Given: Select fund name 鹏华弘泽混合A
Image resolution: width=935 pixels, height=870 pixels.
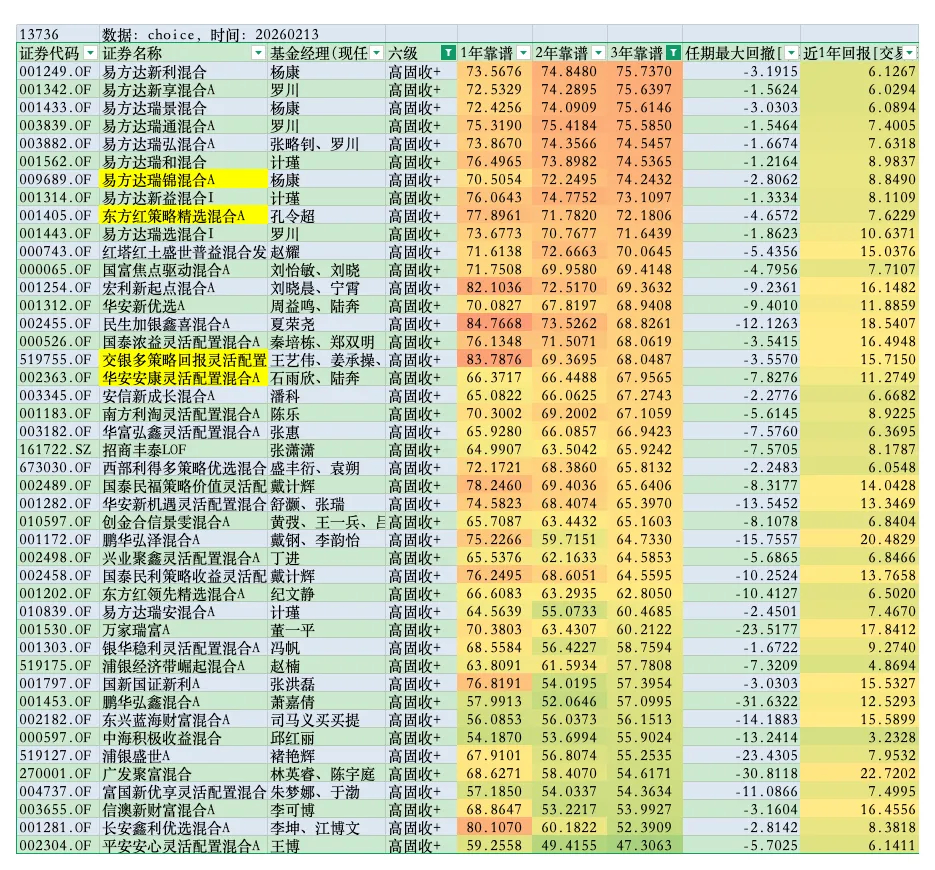Looking at the screenshot, I should (183, 540).
